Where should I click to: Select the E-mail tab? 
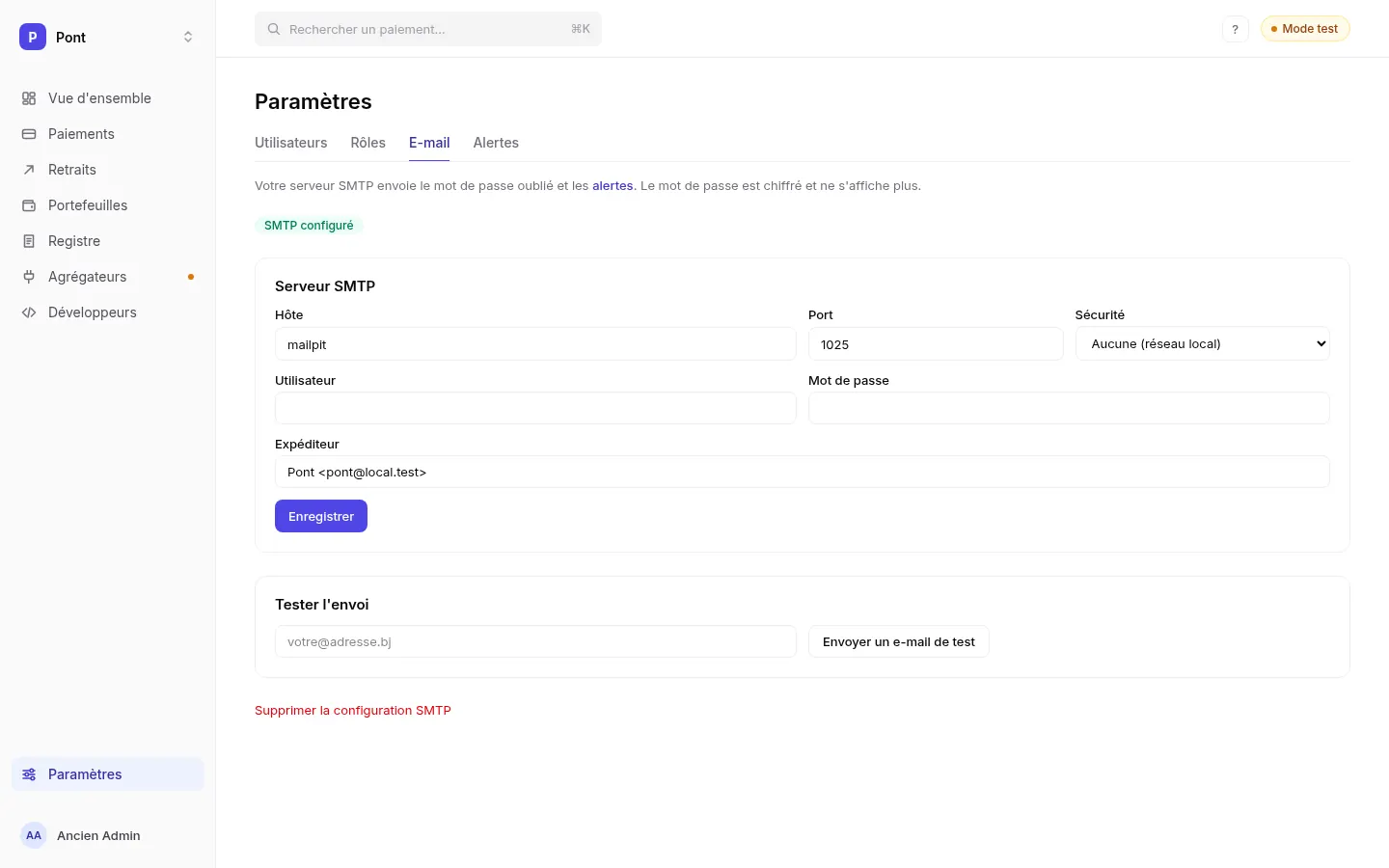429,143
